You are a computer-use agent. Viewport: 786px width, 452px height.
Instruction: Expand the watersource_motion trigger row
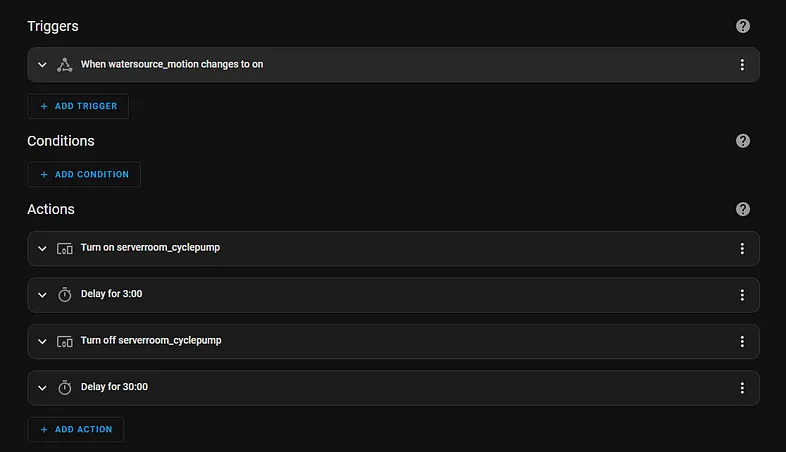point(42,65)
